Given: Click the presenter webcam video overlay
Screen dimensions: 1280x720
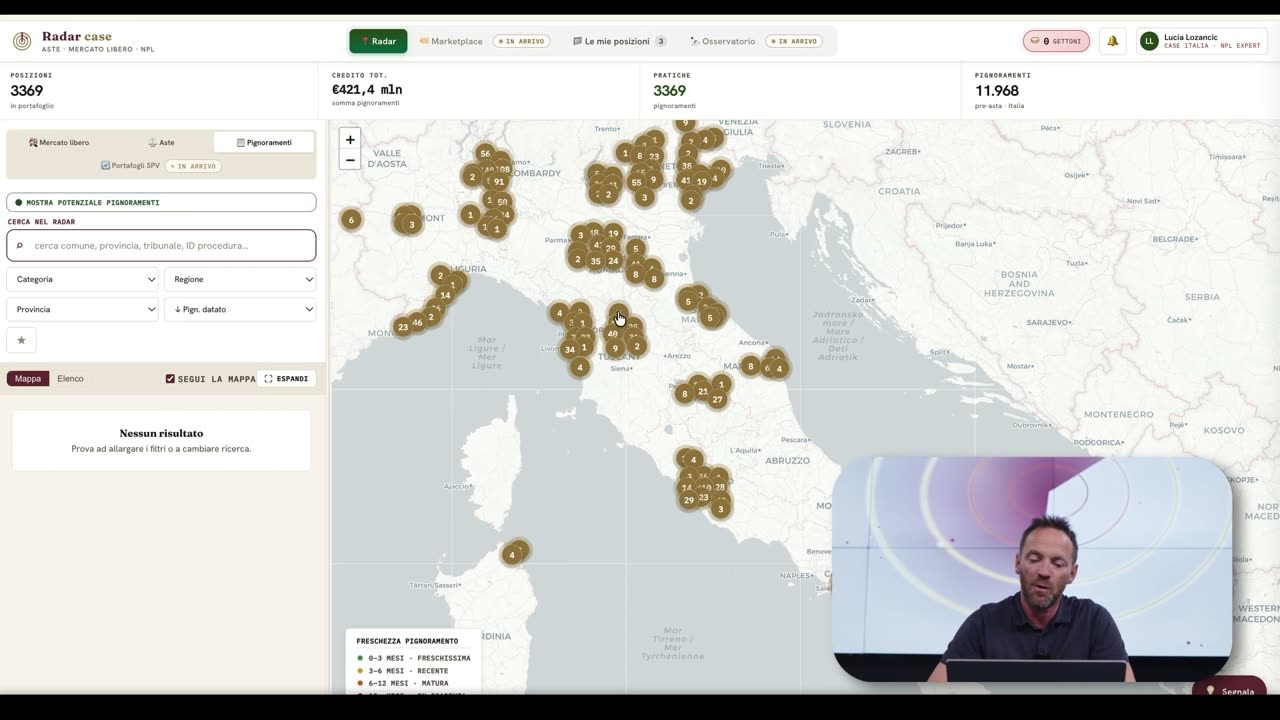Looking at the screenshot, I should (x=1032, y=569).
